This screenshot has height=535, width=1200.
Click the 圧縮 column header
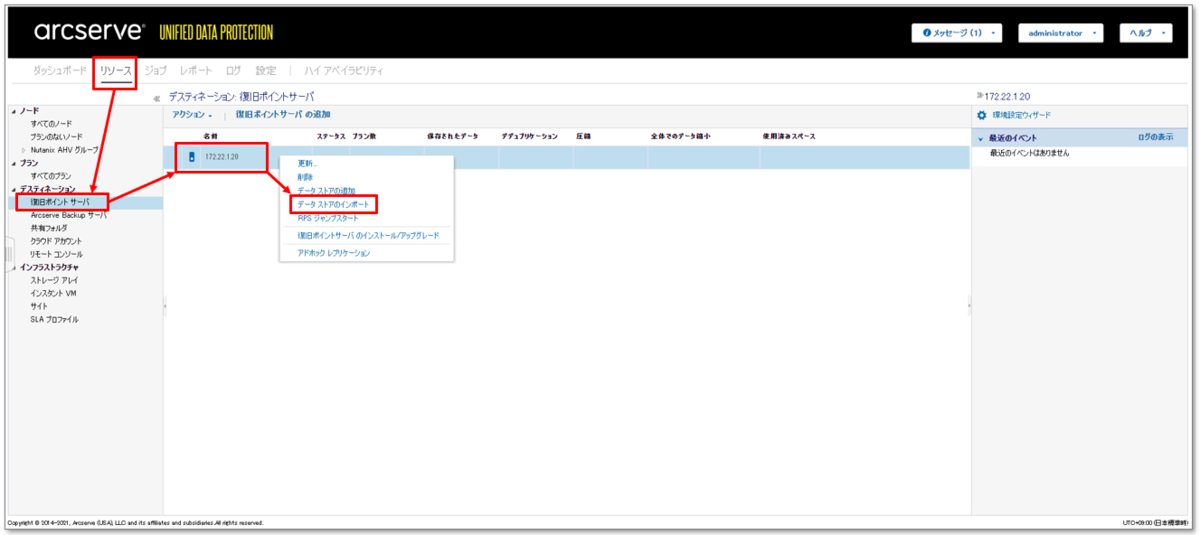click(x=585, y=135)
